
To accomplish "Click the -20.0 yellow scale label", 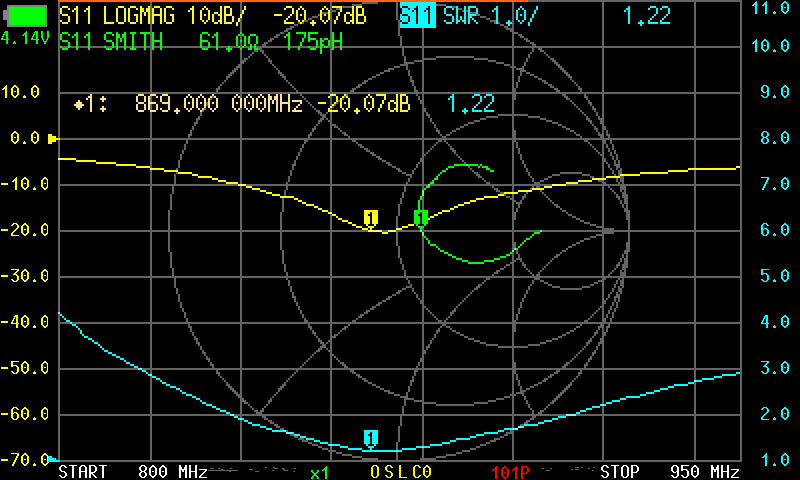I will click(x=25, y=231).
